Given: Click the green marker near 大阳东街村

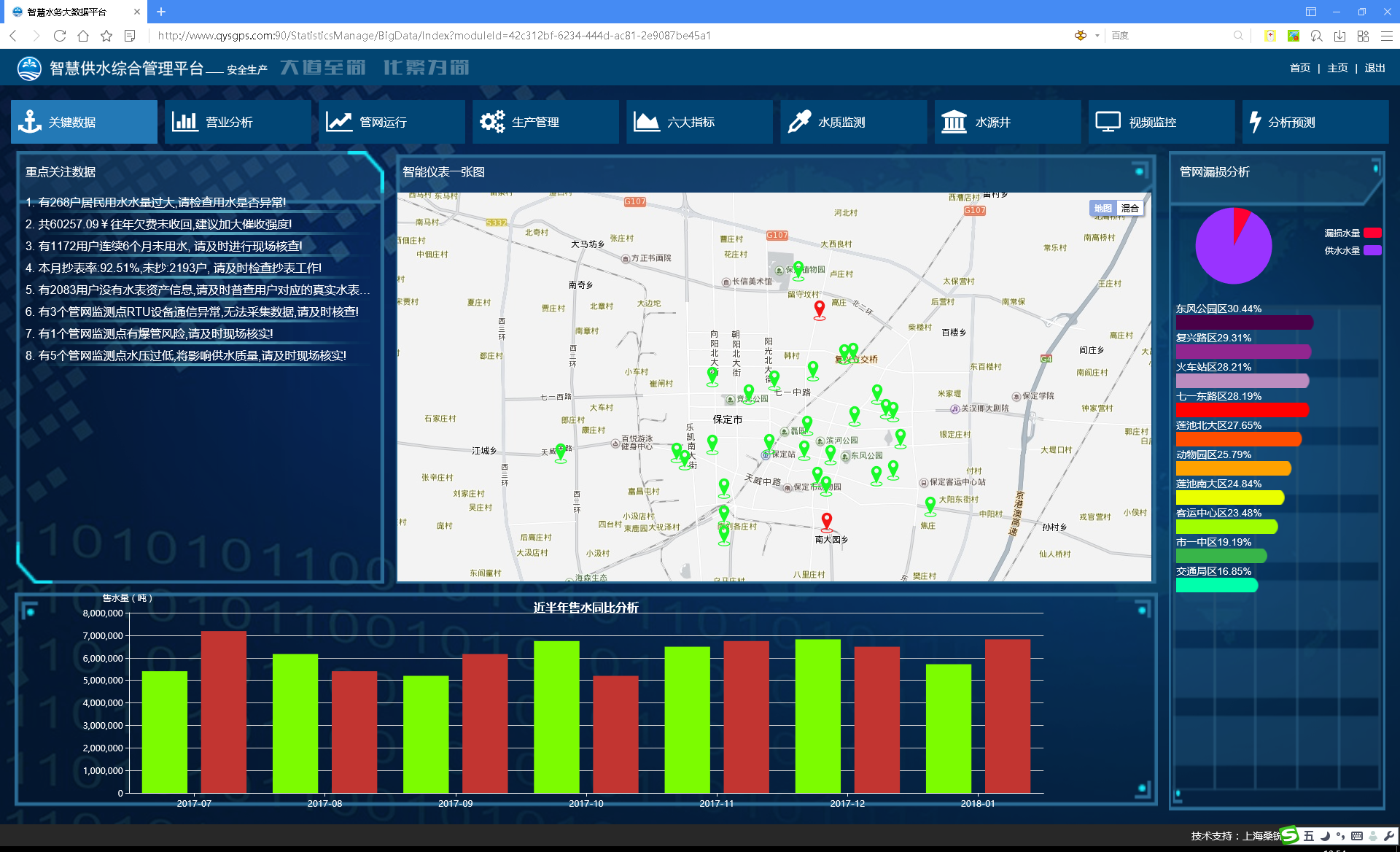Looking at the screenshot, I should coord(930,506).
